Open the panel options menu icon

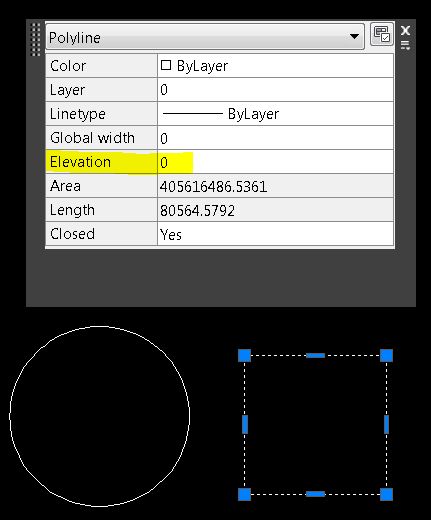(x=405, y=45)
